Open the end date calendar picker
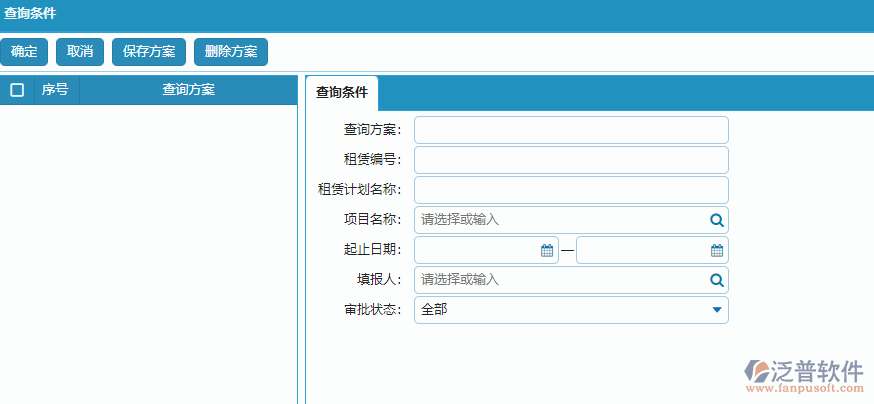874x404 pixels. pos(716,250)
